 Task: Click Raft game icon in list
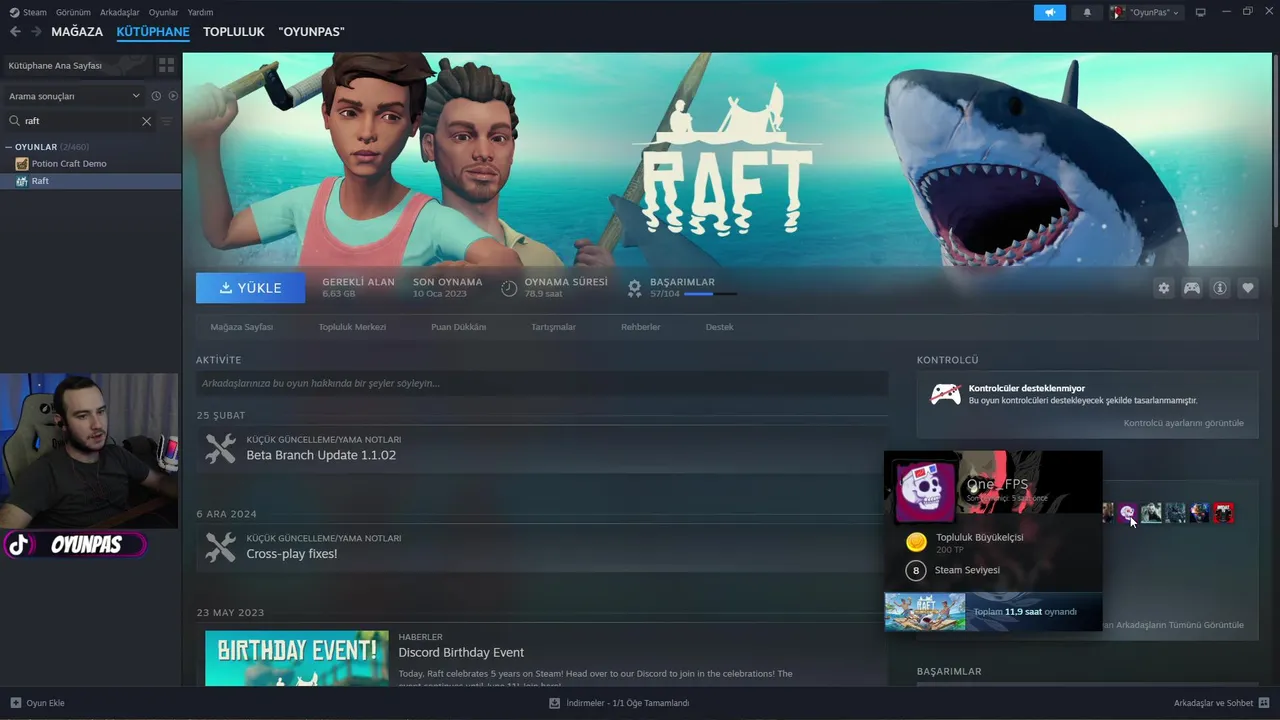22,181
